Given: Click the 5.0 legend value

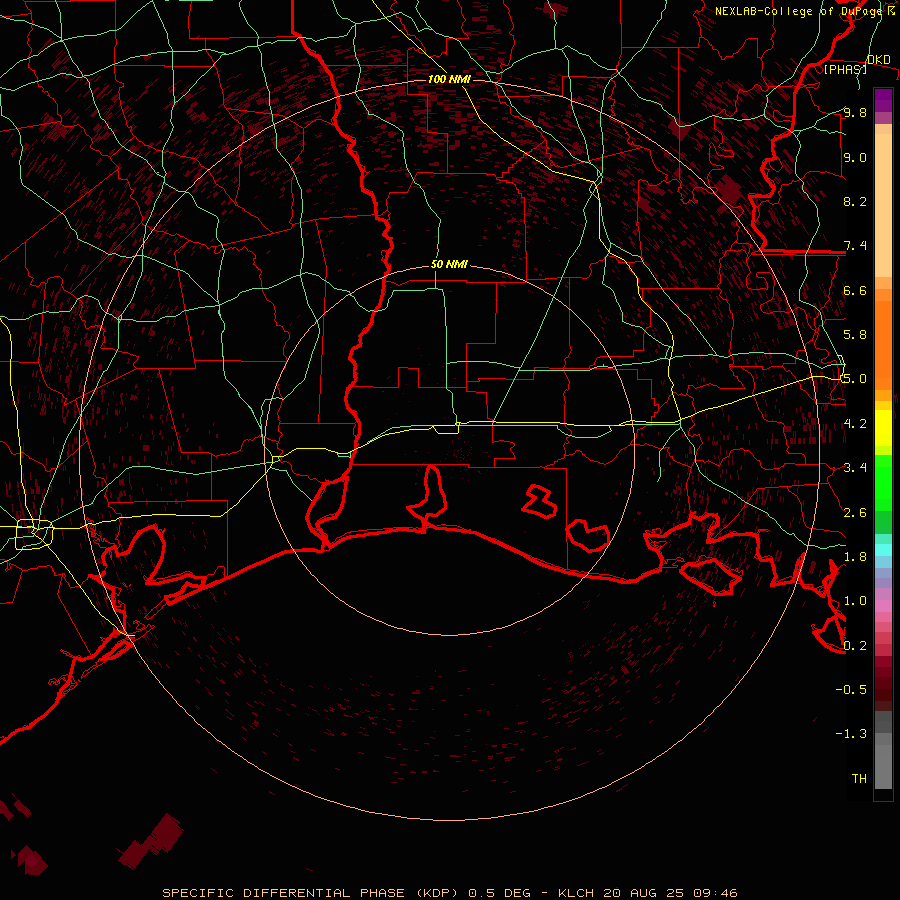Looking at the screenshot, I should coord(855,379).
